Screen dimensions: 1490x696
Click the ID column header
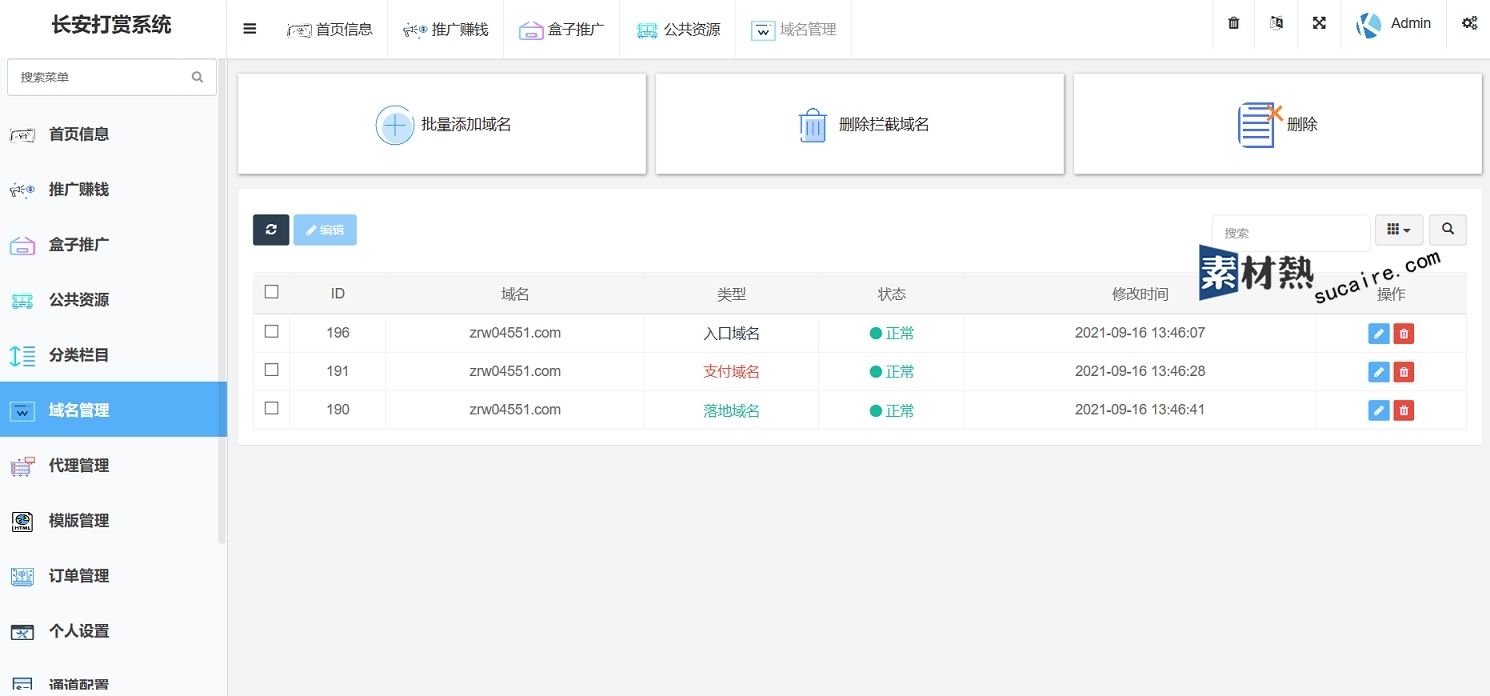point(338,294)
